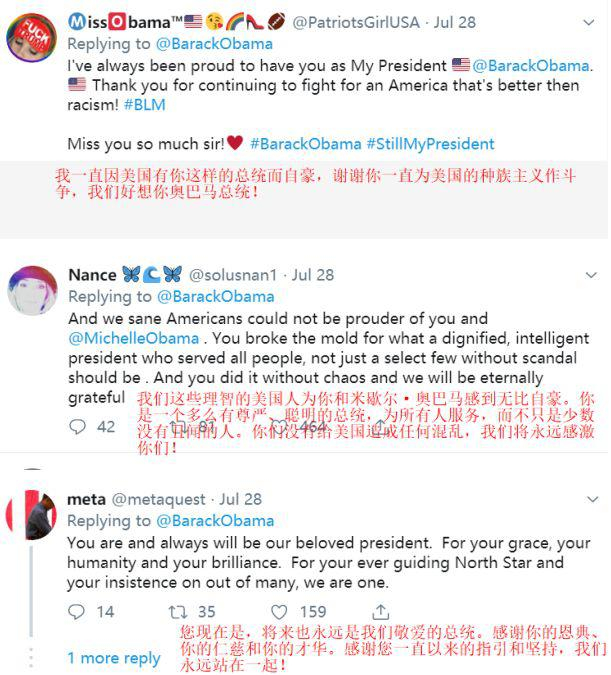Open the @MichelleObama mention
The image size is (611, 675).
133,339
